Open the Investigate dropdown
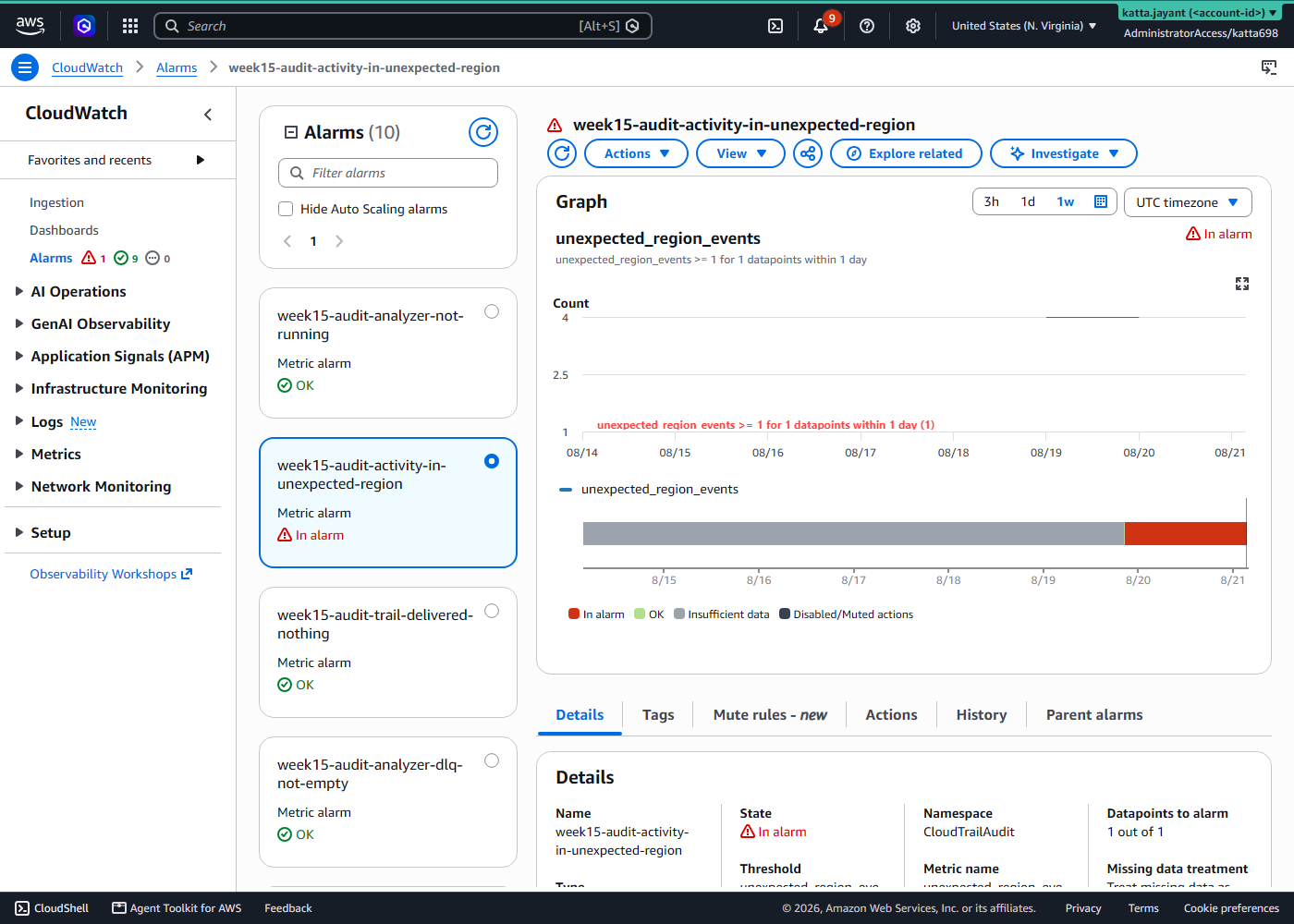Screen dimensions: 1294x924 pos(1064,153)
